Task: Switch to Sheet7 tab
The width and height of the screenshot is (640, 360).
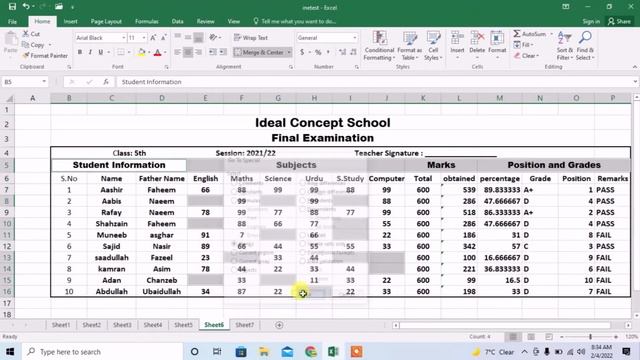Action: [x=244, y=325]
